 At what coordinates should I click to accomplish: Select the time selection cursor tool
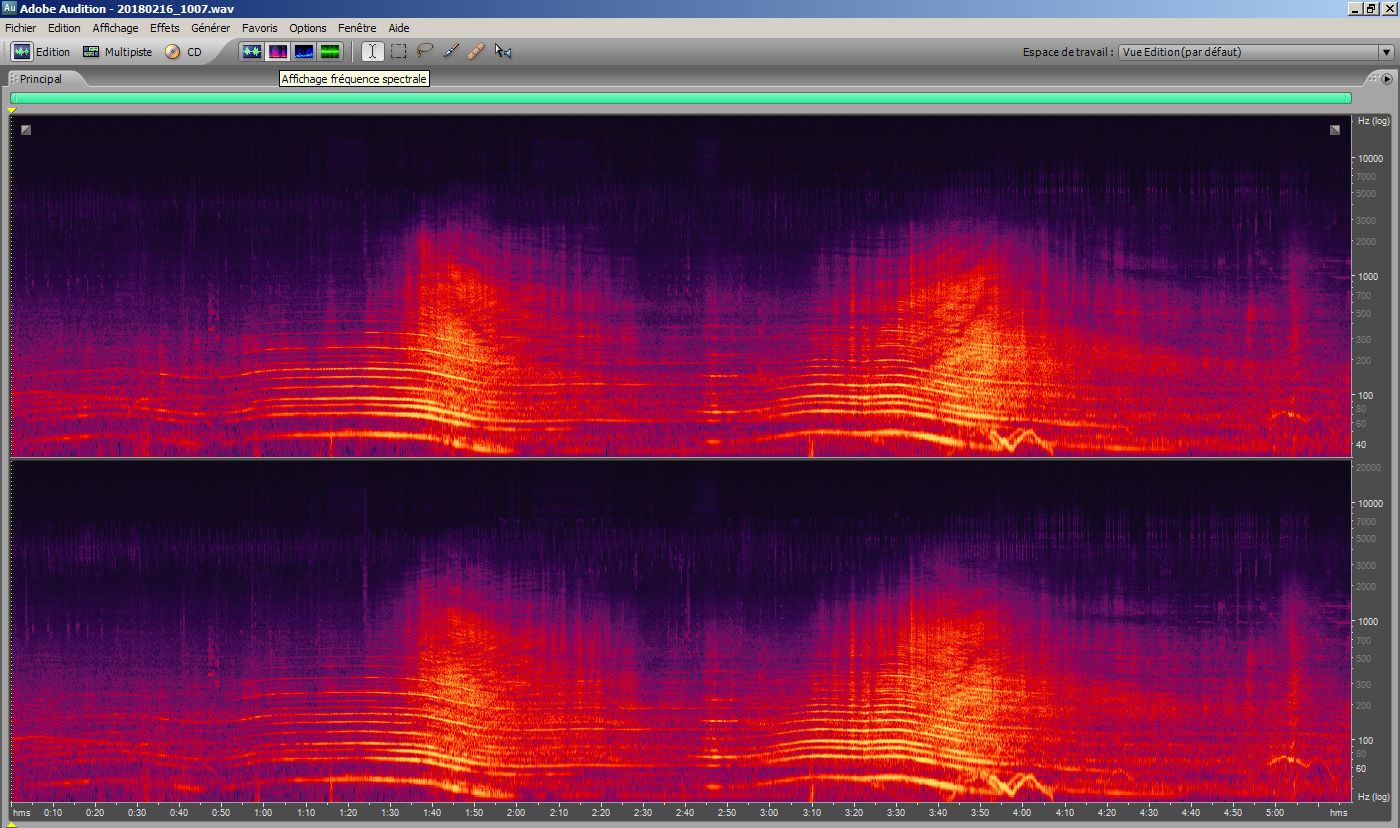(372, 51)
